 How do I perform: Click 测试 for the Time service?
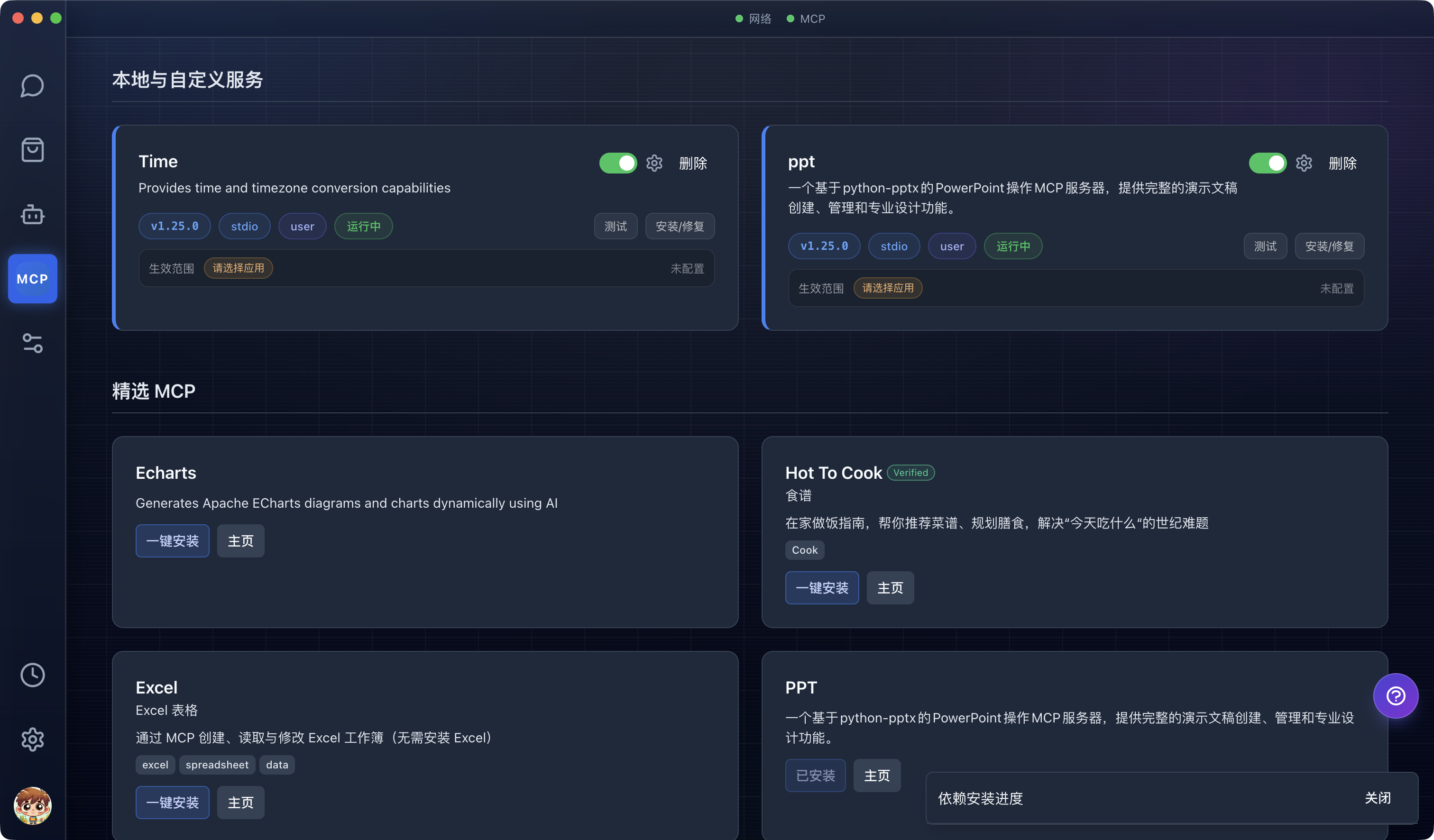616,226
